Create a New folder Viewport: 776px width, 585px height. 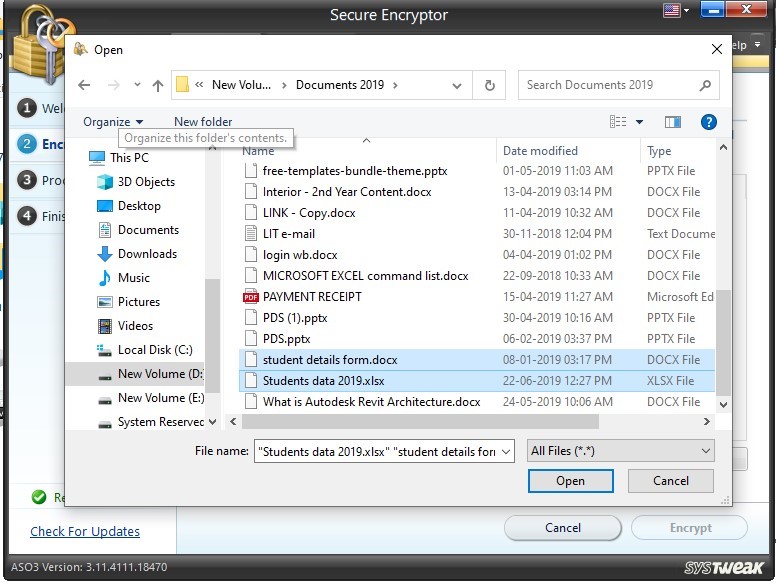(x=203, y=122)
